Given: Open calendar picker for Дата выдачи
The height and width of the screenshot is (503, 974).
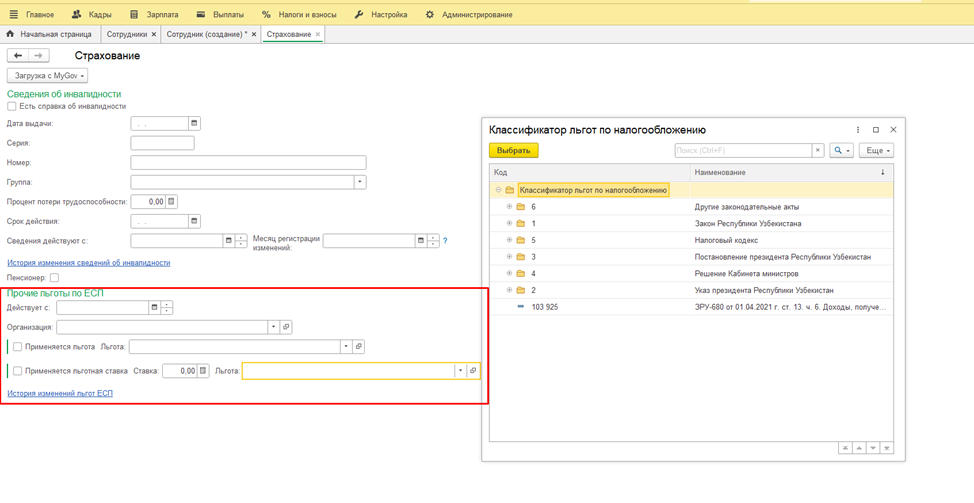Looking at the screenshot, I should [194, 124].
